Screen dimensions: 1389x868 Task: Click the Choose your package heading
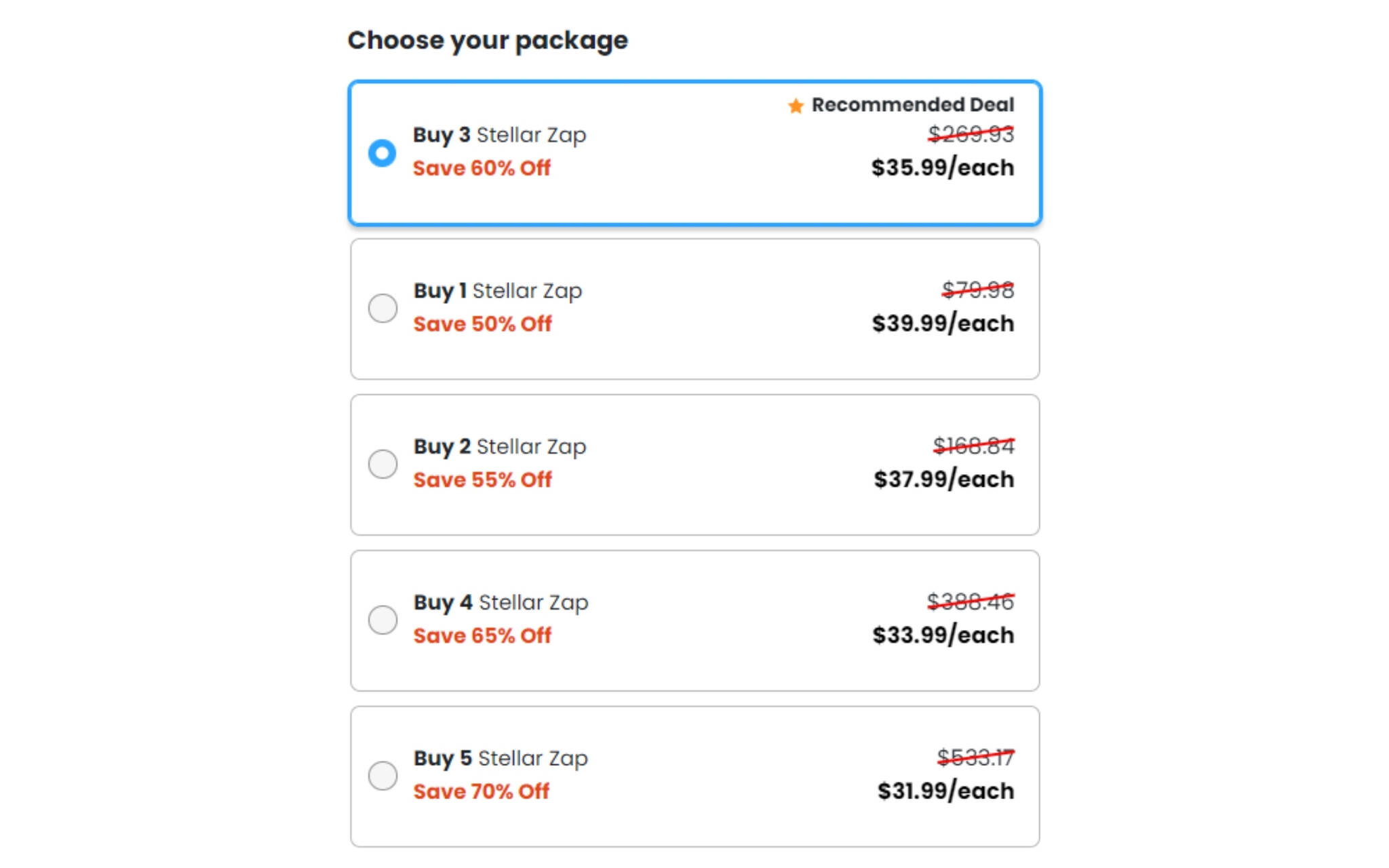coord(488,41)
